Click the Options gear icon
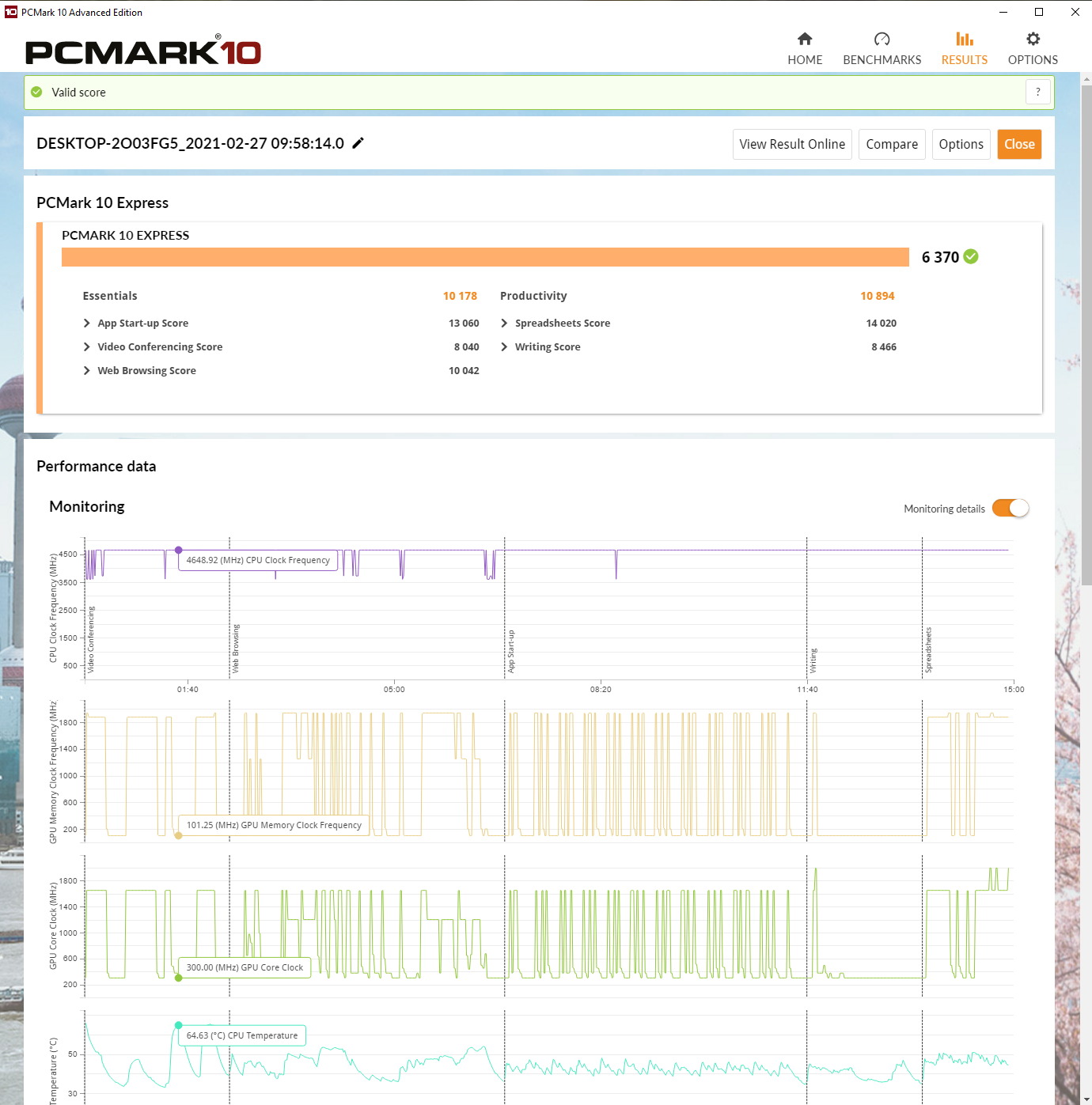This screenshot has width=1092, height=1105. click(1033, 39)
